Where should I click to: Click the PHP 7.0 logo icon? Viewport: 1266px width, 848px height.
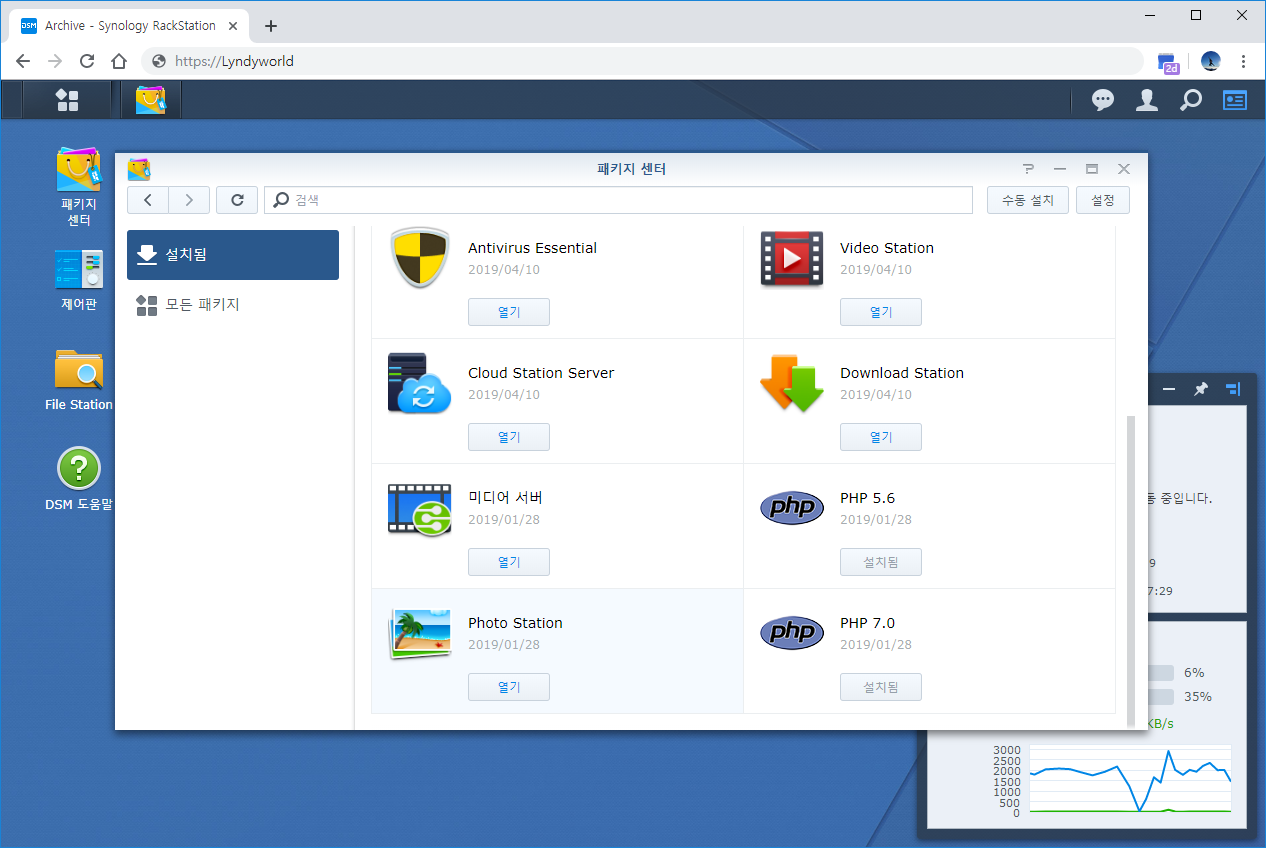(x=792, y=633)
